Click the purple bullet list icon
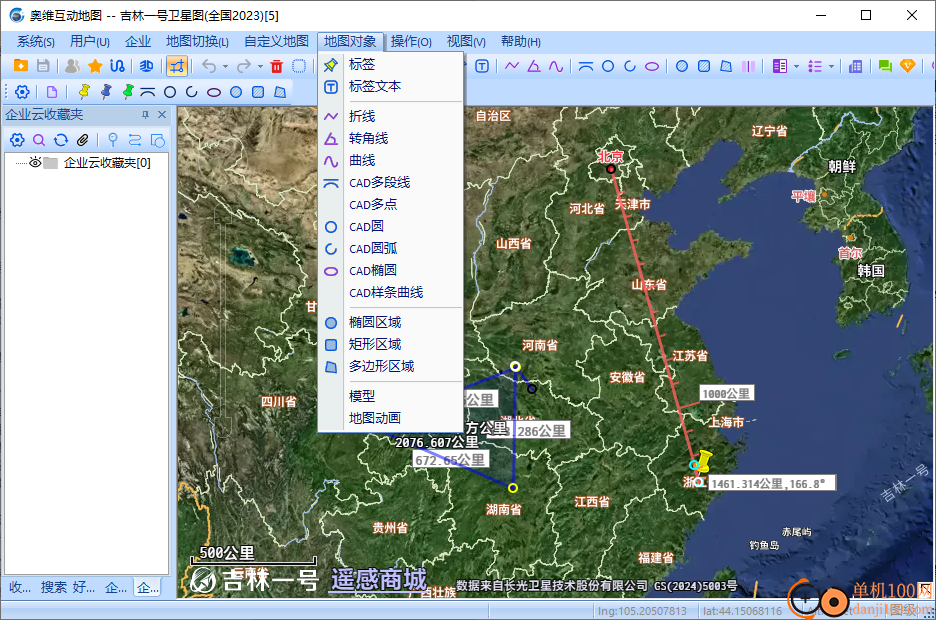936x620 pixels. [815, 66]
